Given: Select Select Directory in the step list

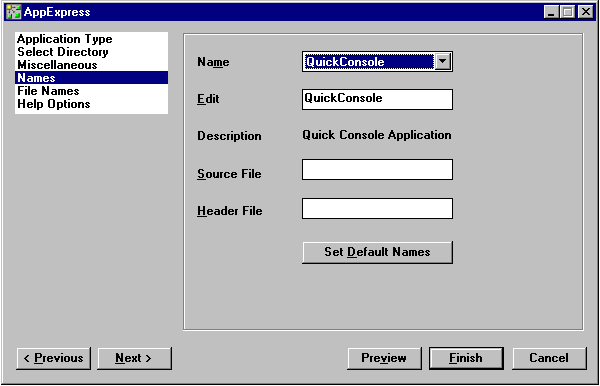Looking at the screenshot, I should (91, 52).
